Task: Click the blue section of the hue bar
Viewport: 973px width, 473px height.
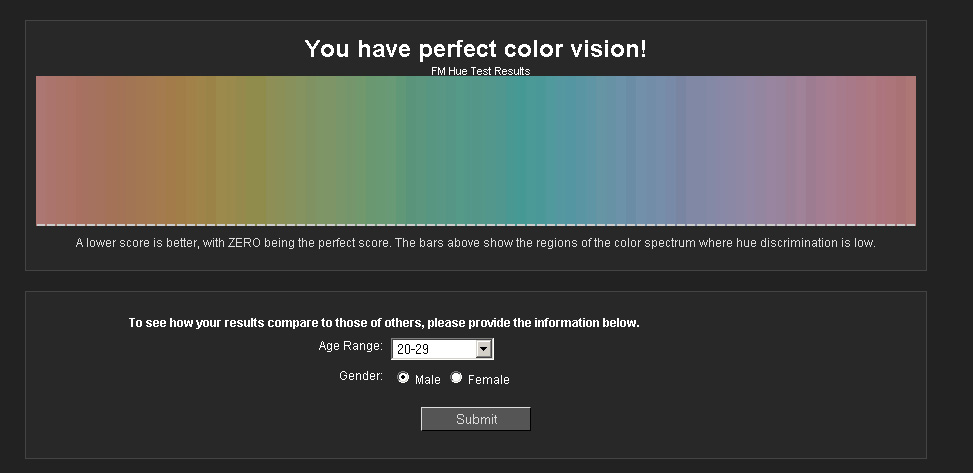Action: tap(650, 150)
